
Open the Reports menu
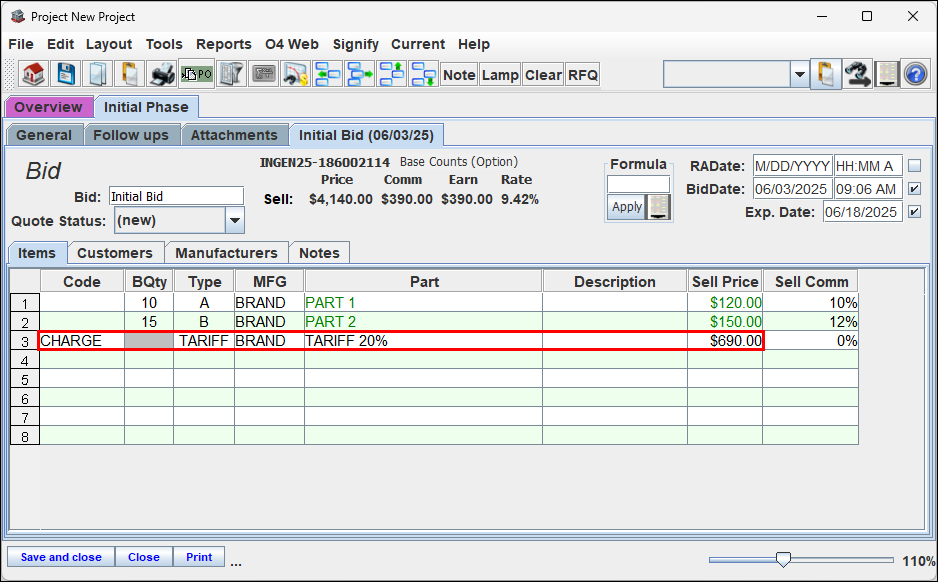tap(224, 44)
